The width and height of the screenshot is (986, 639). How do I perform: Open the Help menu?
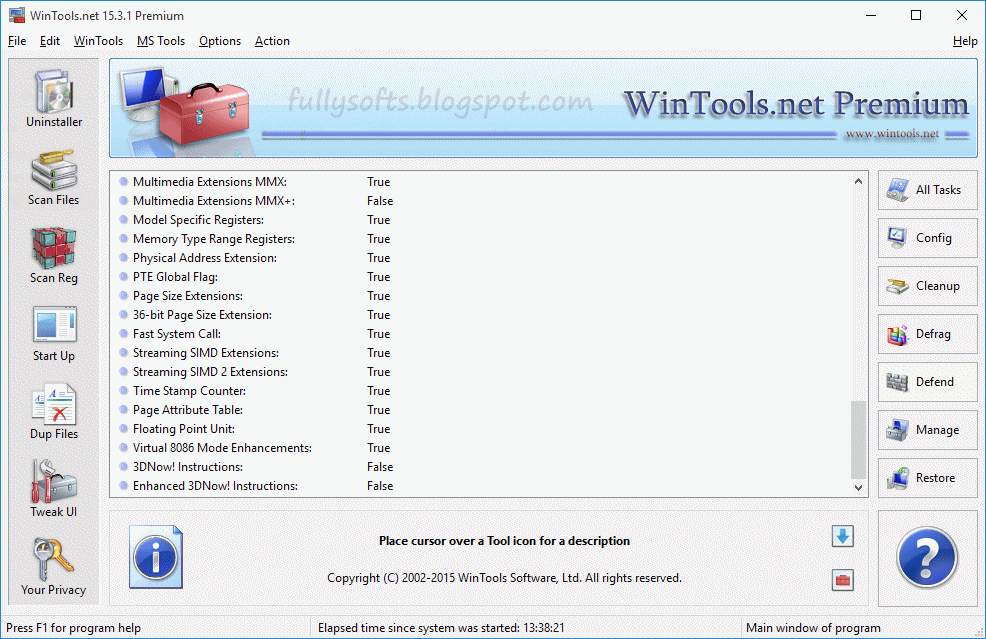point(965,41)
